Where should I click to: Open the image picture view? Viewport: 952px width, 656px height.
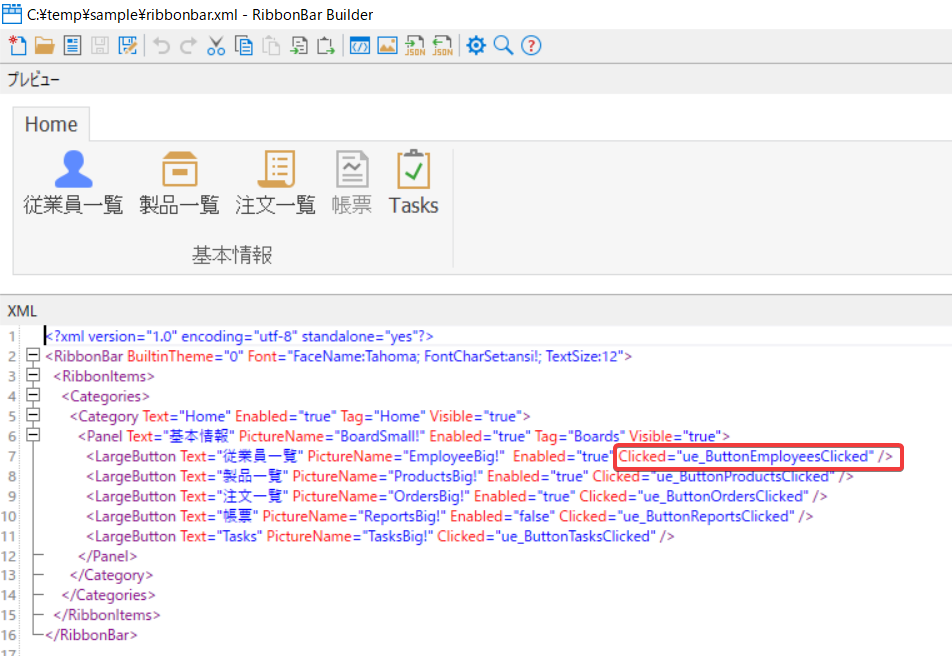[387, 45]
